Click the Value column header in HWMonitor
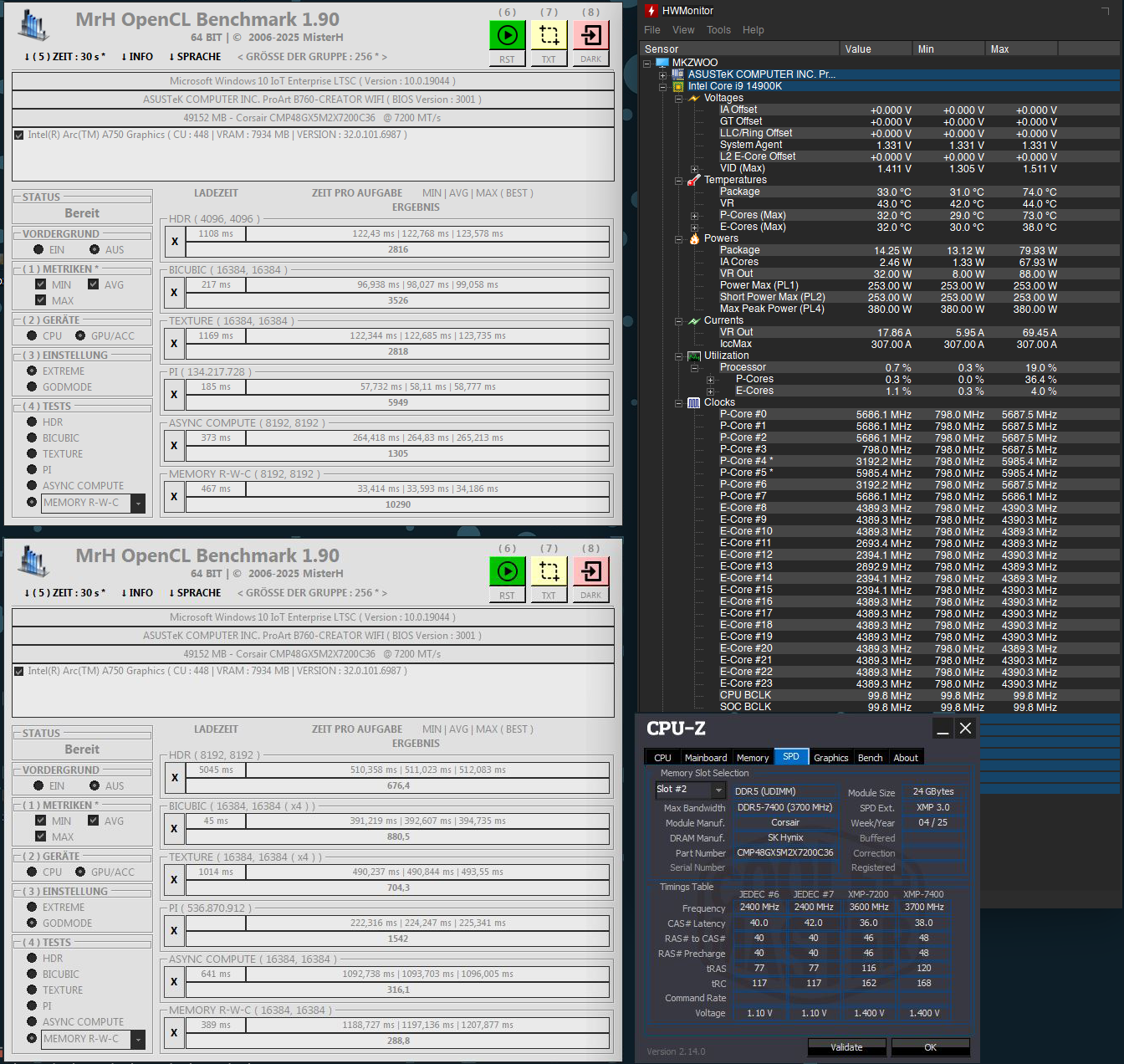 [875, 49]
